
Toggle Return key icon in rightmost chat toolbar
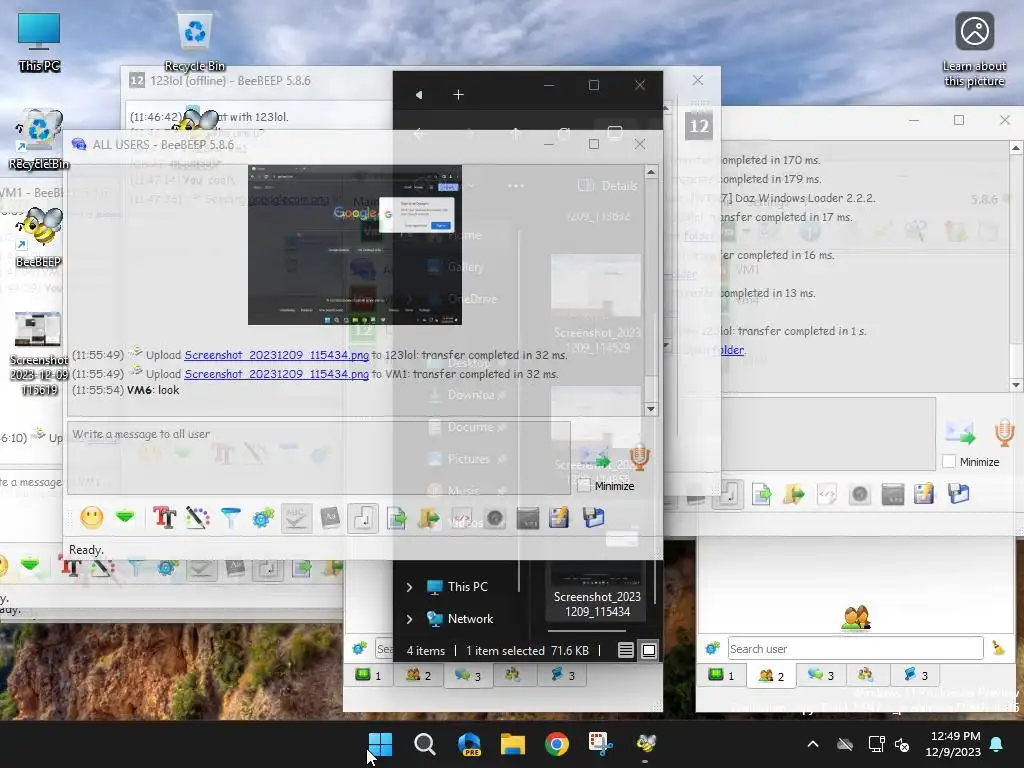pos(728,494)
